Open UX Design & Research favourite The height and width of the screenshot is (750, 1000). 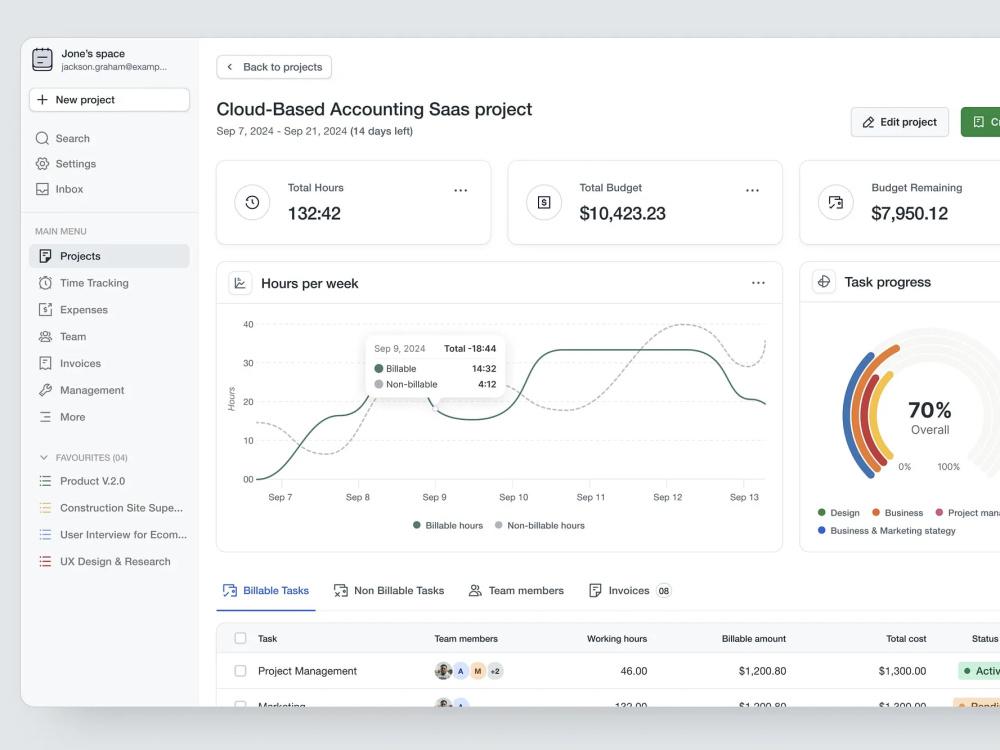click(109, 561)
